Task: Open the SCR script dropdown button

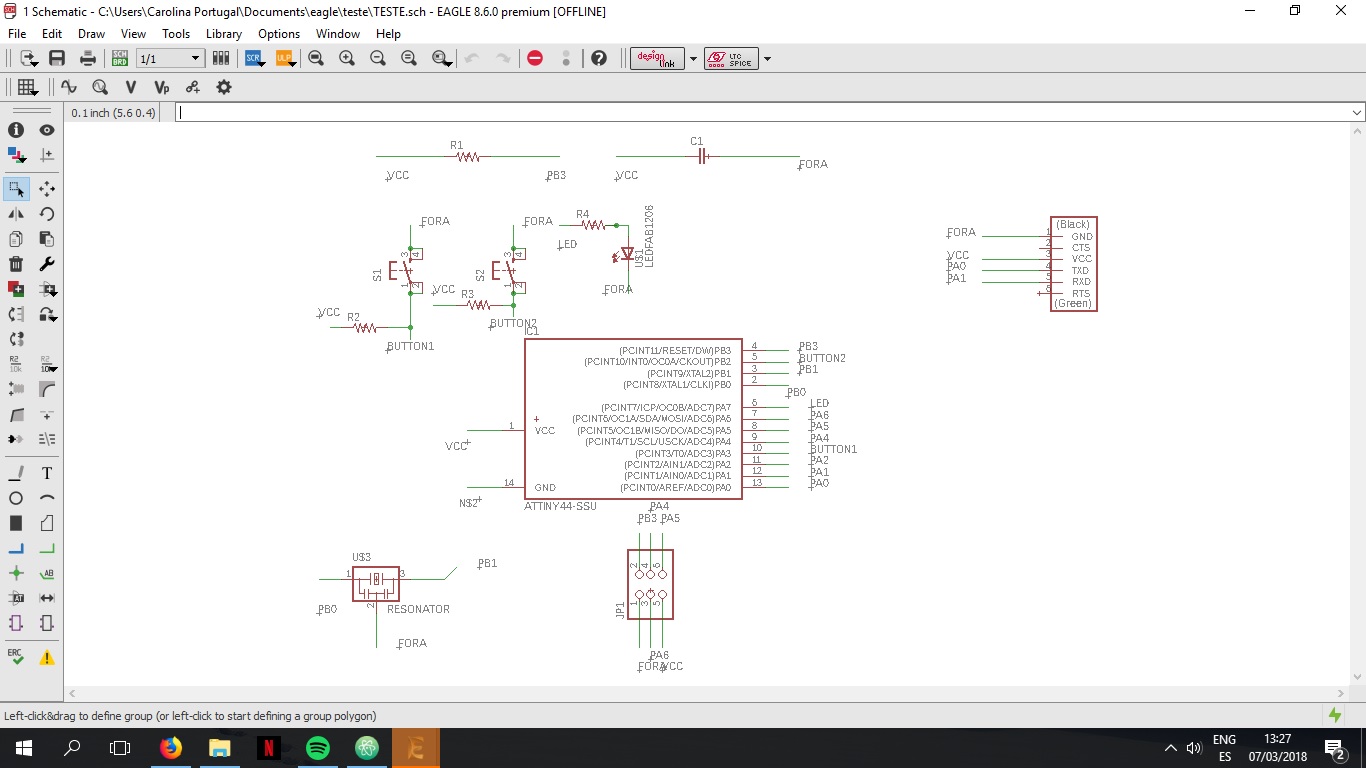Action: (254, 58)
